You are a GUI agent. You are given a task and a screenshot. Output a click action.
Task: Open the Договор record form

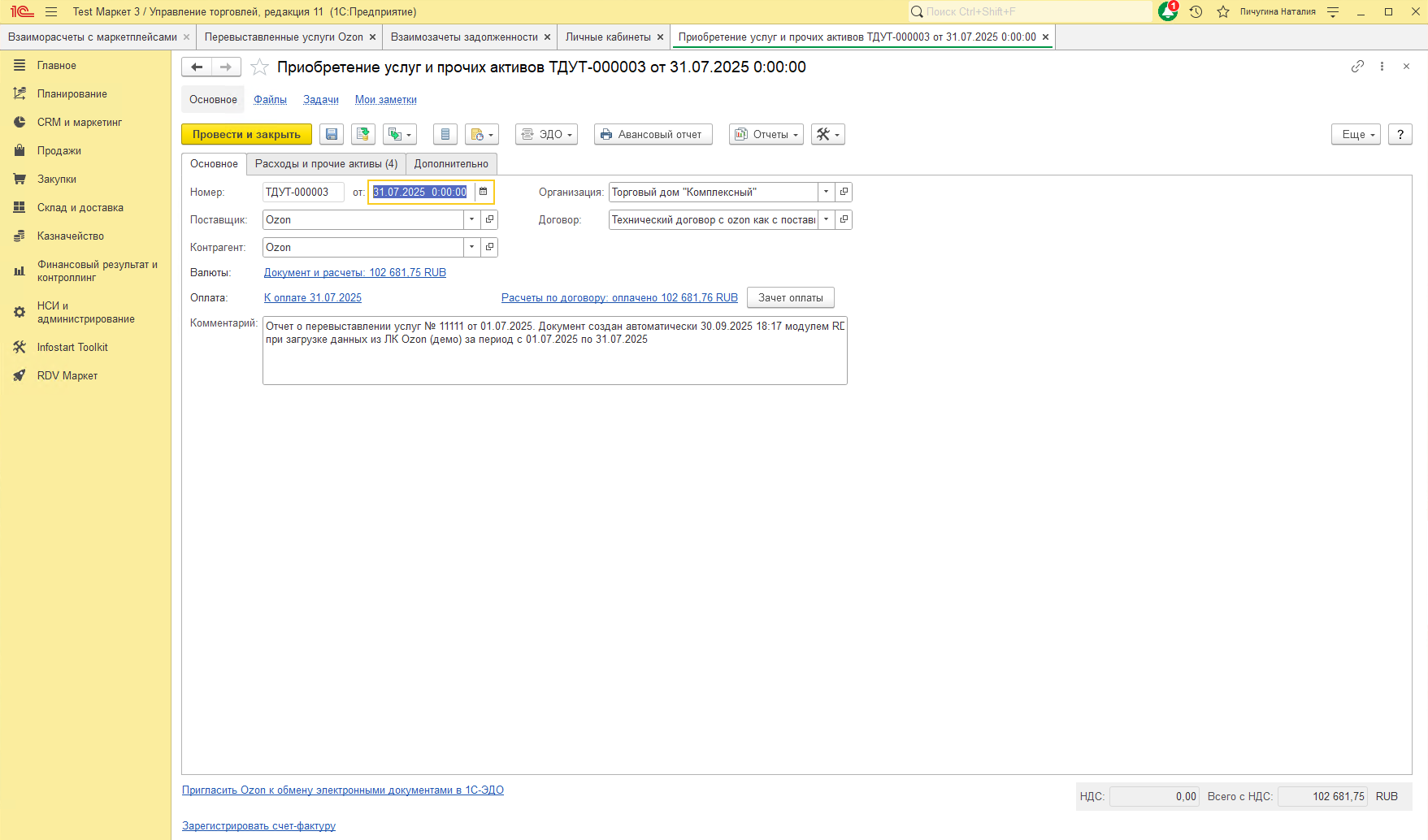(844, 219)
